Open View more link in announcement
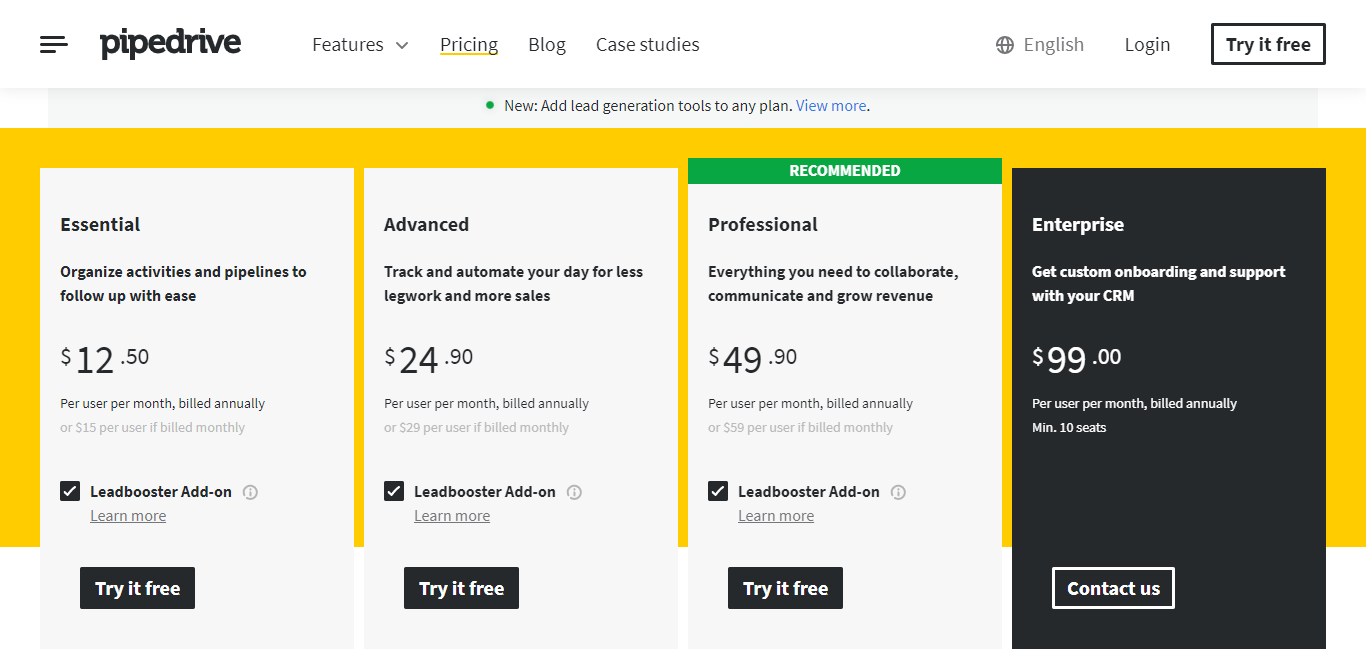 click(x=831, y=105)
